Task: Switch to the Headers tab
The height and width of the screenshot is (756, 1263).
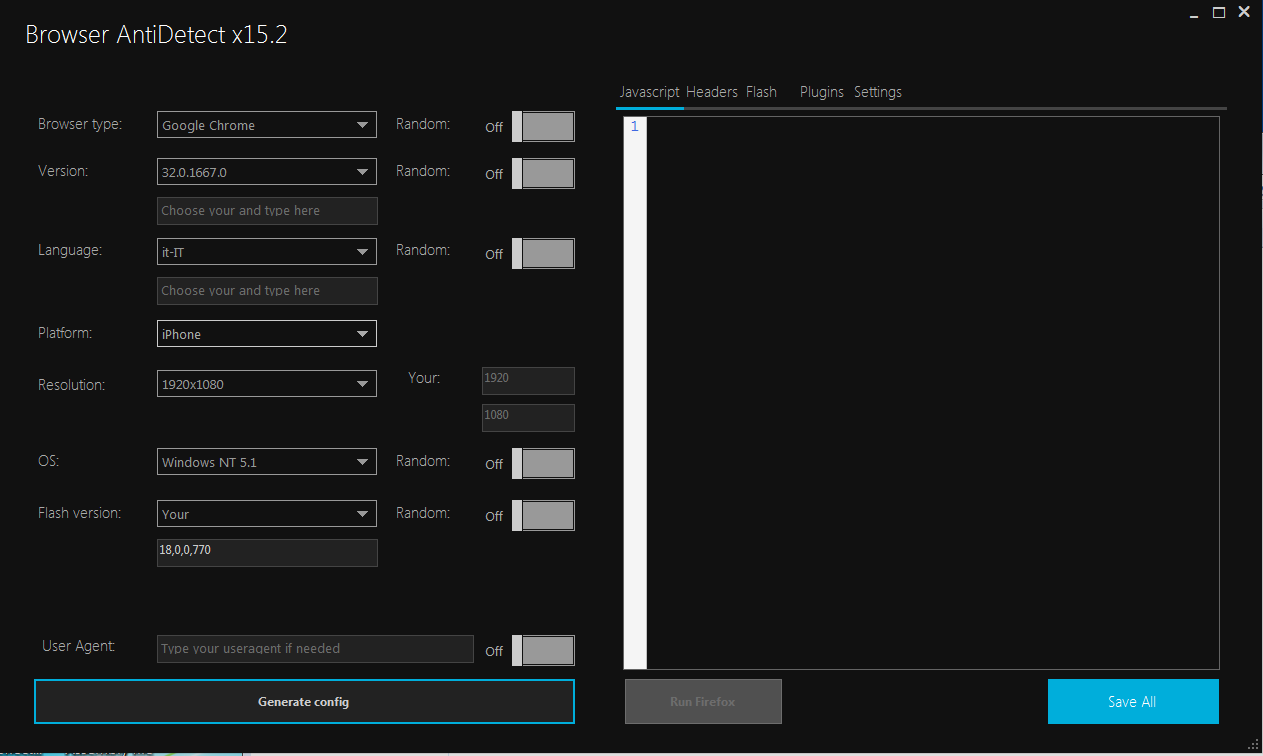Action: coord(712,92)
